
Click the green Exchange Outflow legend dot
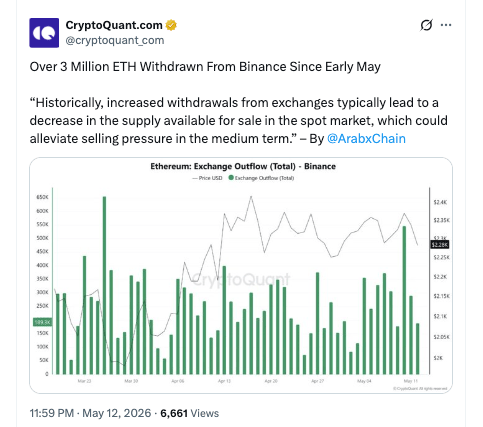point(231,178)
